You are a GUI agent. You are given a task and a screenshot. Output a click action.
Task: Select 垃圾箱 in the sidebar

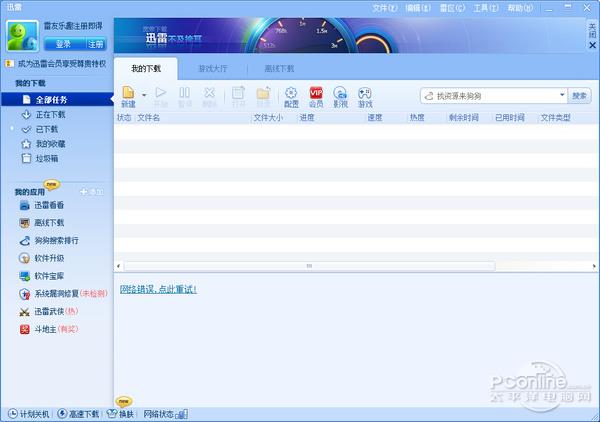pos(46,158)
